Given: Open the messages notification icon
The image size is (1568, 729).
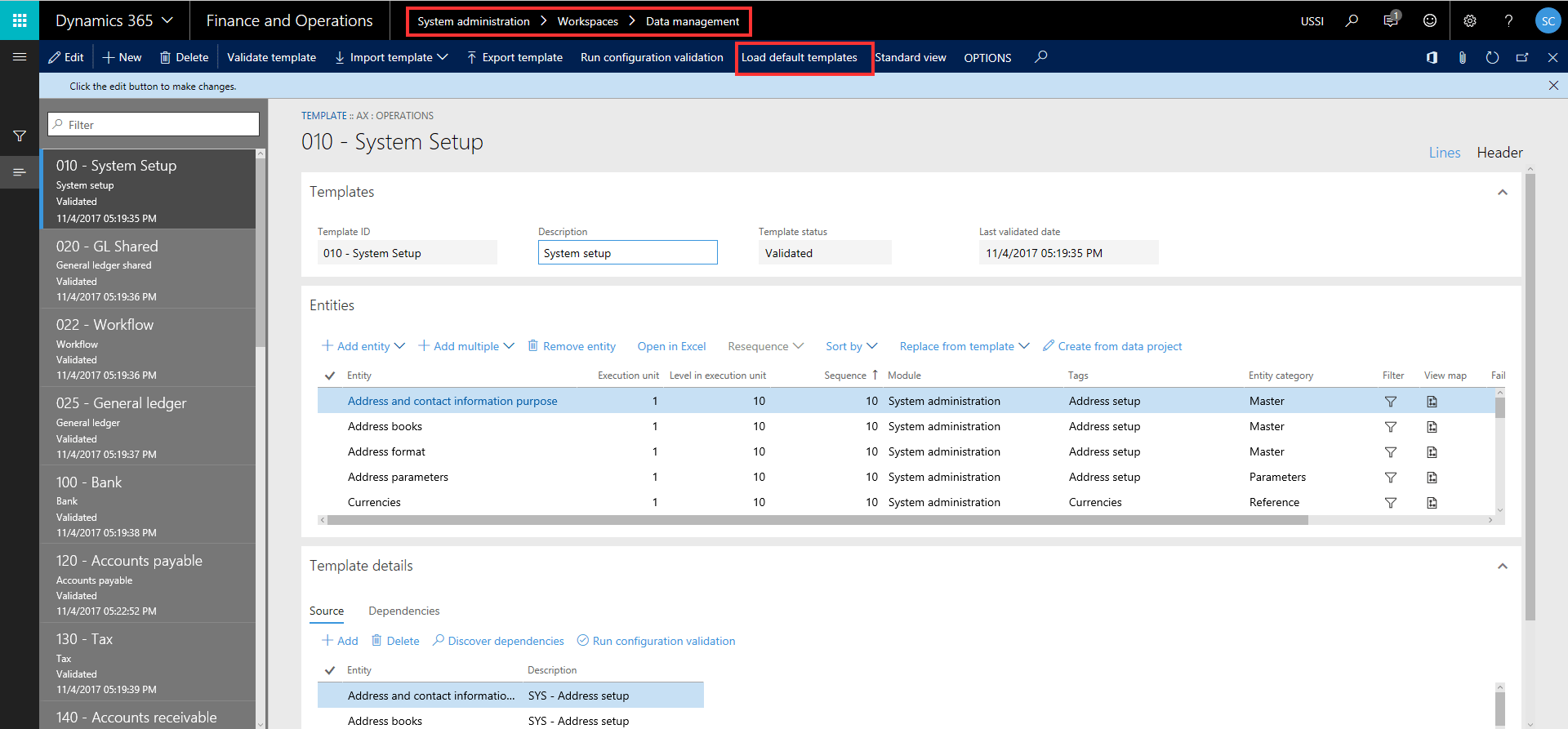Looking at the screenshot, I should pos(1391,20).
